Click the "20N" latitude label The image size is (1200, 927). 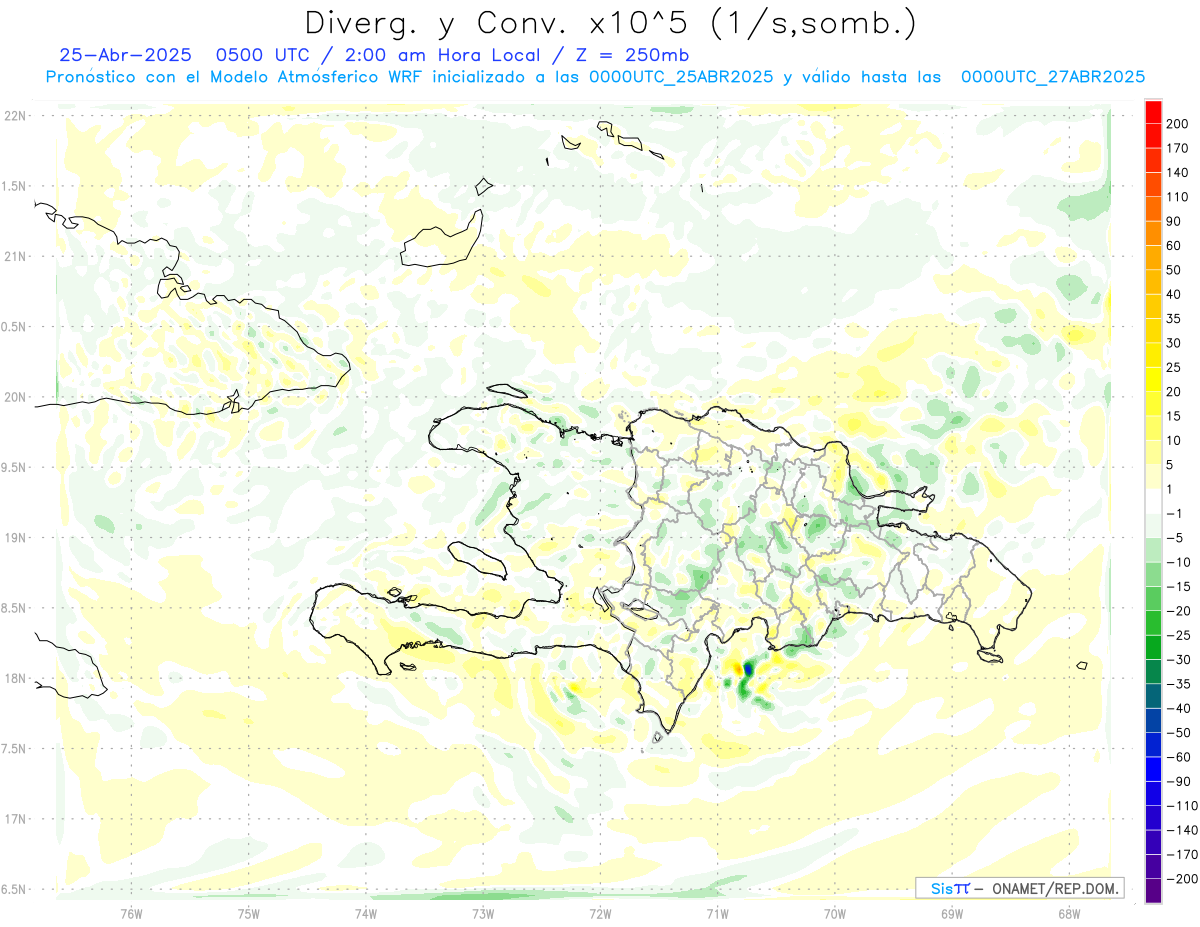15,397
